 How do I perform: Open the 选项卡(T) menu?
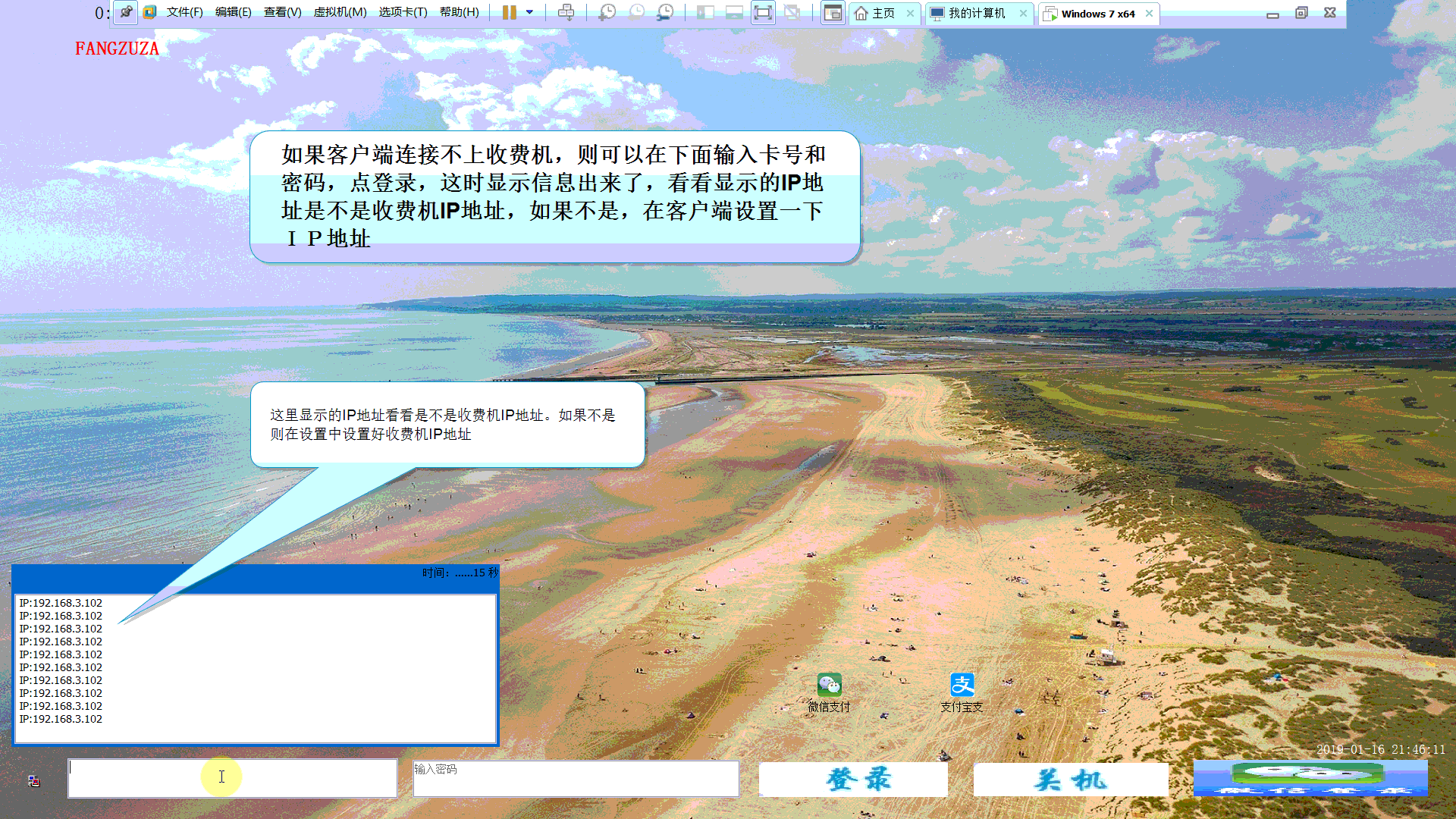click(x=403, y=12)
